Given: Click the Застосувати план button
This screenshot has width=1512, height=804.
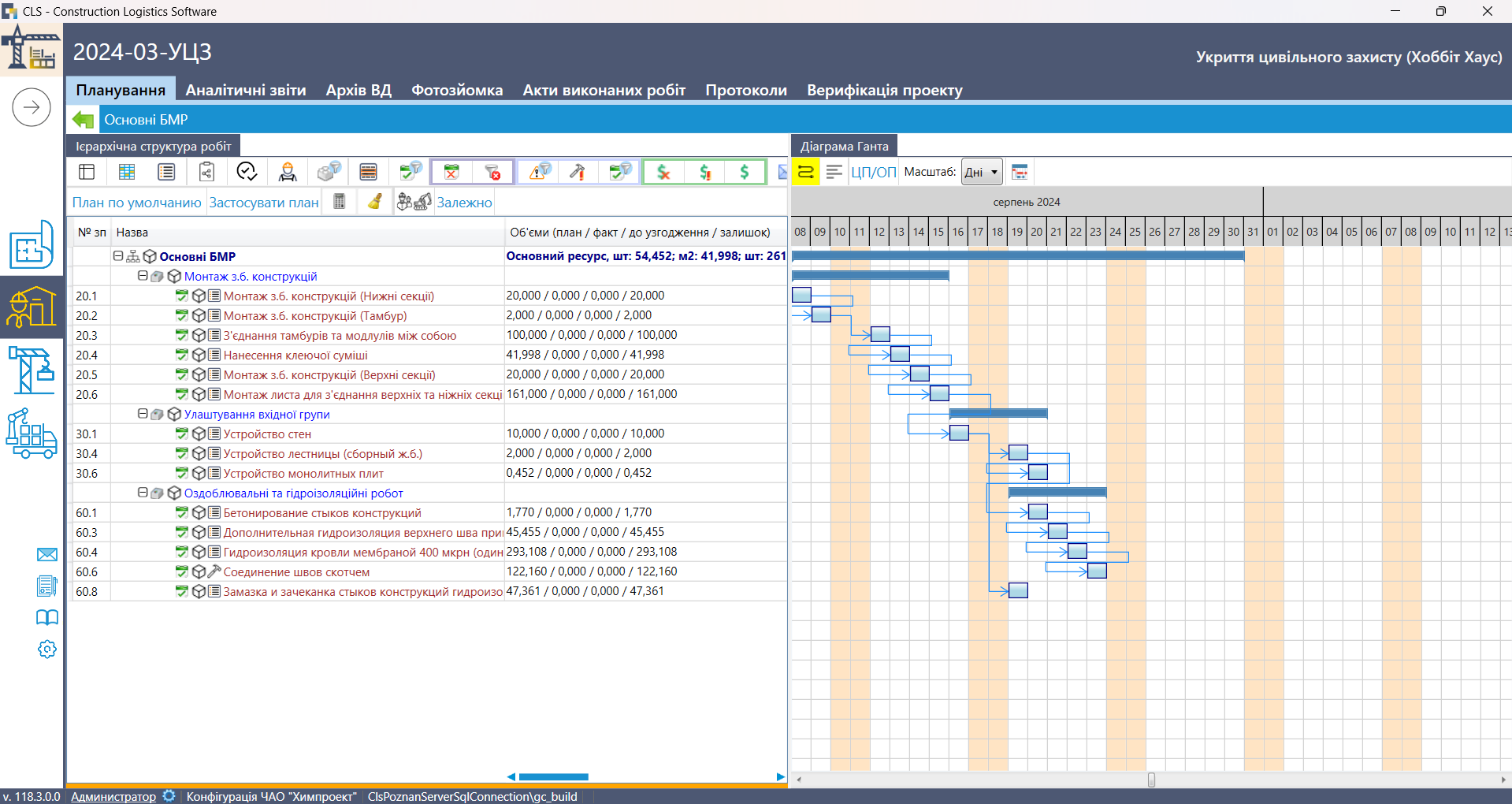Looking at the screenshot, I should coord(264,203).
